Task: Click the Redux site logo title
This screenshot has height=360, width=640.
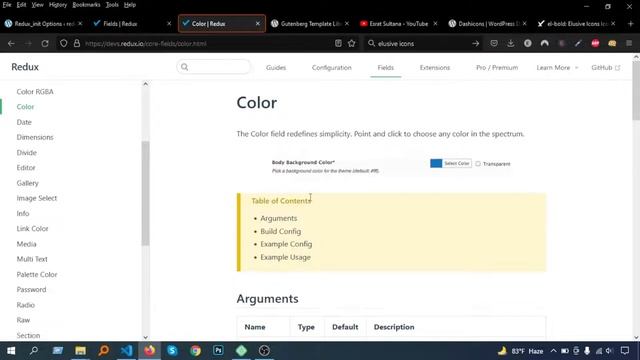Action: click(x=25, y=67)
